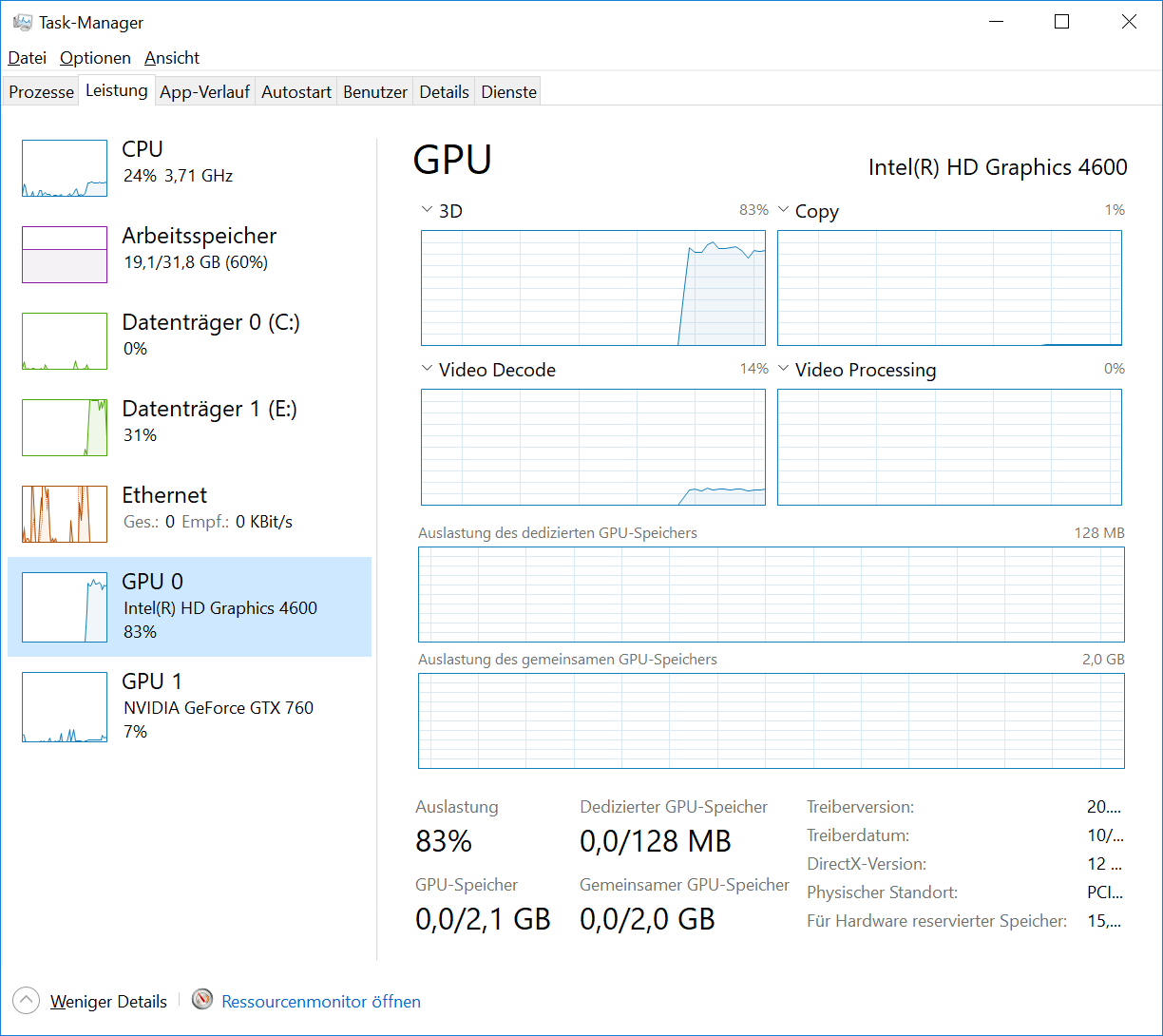The width and height of the screenshot is (1163, 1036).
Task: Click the Weniger Details button label
Action: pyautogui.click(x=108, y=1002)
